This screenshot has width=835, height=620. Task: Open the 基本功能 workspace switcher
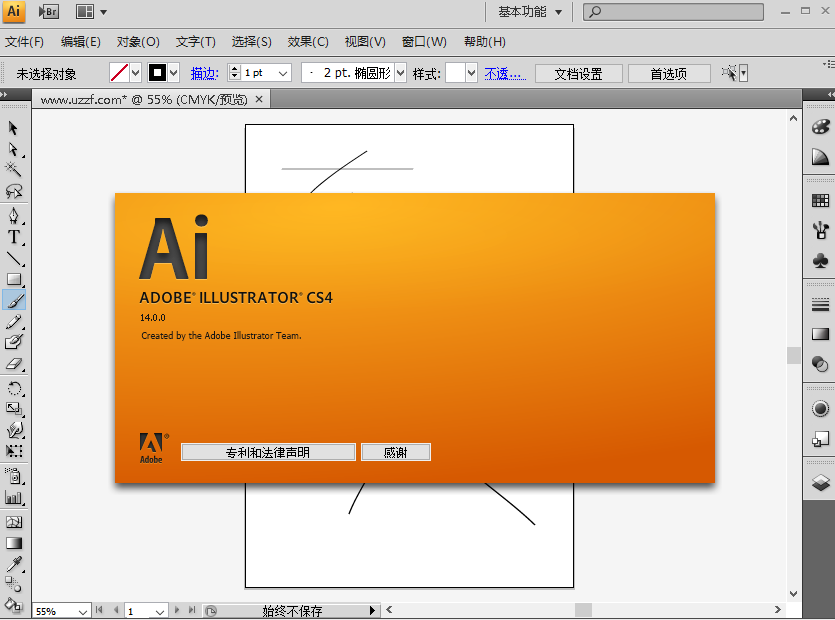pos(530,12)
